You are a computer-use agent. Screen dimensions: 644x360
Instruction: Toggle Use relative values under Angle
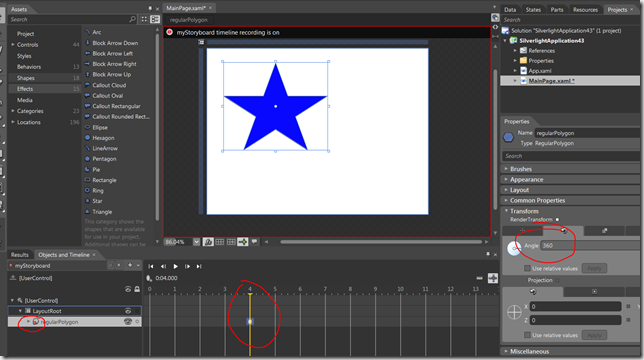pyautogui.click(x=527, y=268)
